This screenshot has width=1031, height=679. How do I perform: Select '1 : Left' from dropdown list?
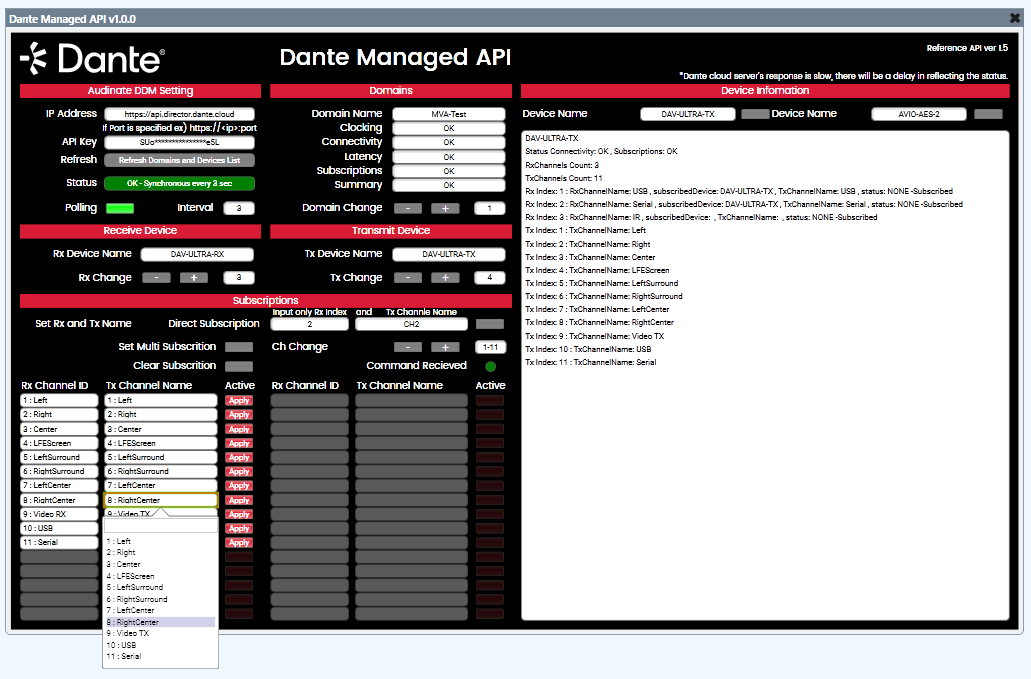tap(160, 541)
